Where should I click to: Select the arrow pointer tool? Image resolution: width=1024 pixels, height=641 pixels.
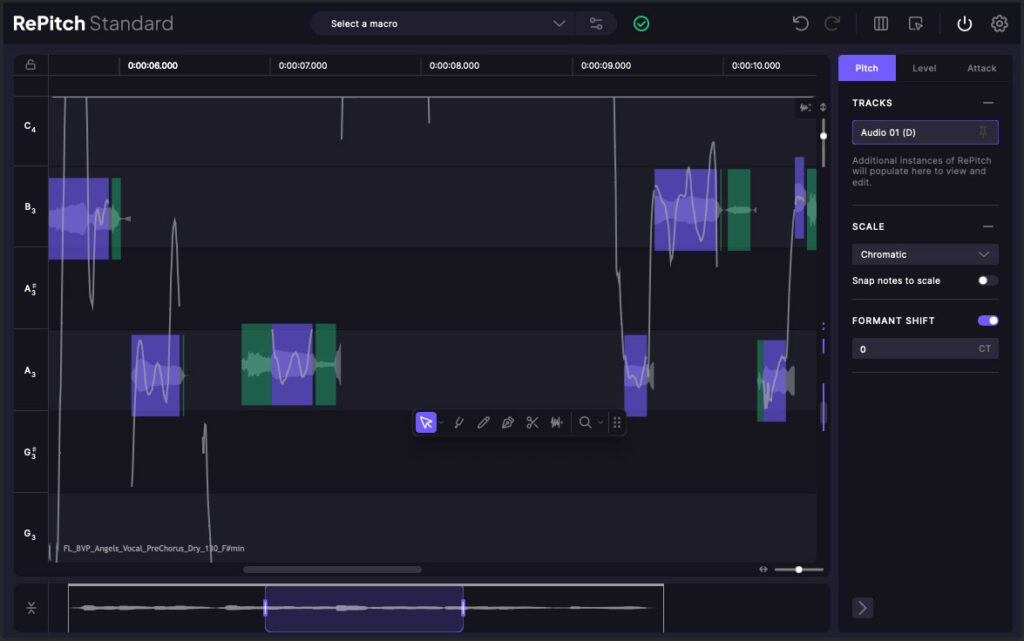point(426,423)
